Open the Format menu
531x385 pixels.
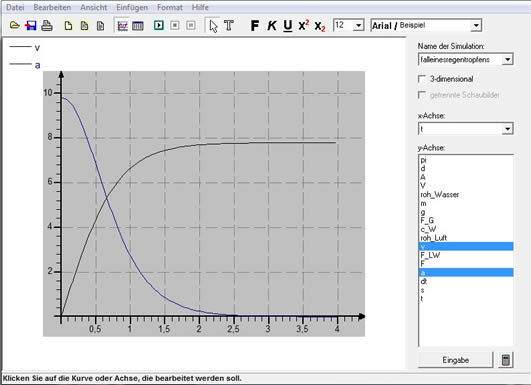point(170,7)
